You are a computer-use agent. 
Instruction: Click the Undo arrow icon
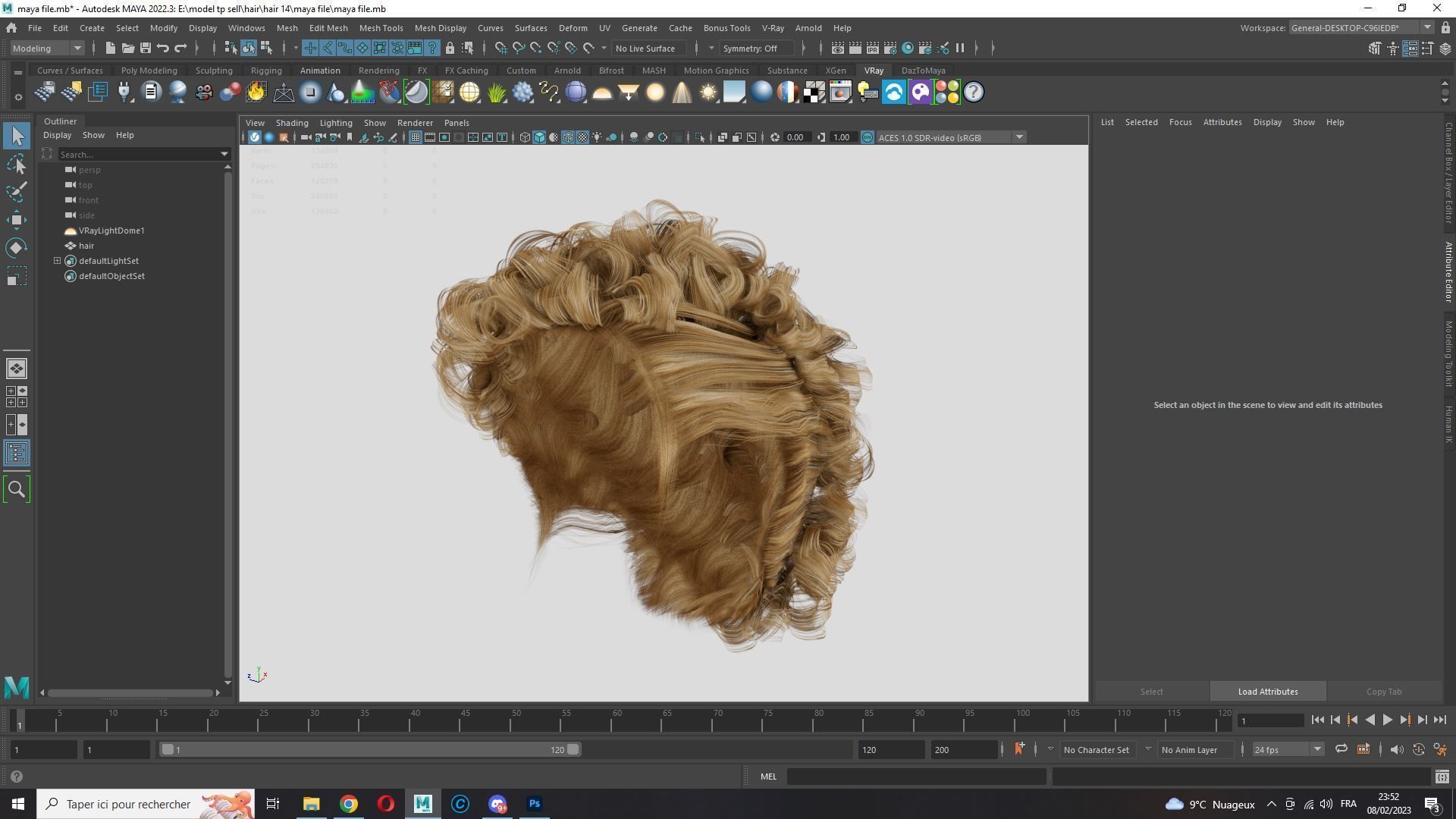click(x=163, y=48)
